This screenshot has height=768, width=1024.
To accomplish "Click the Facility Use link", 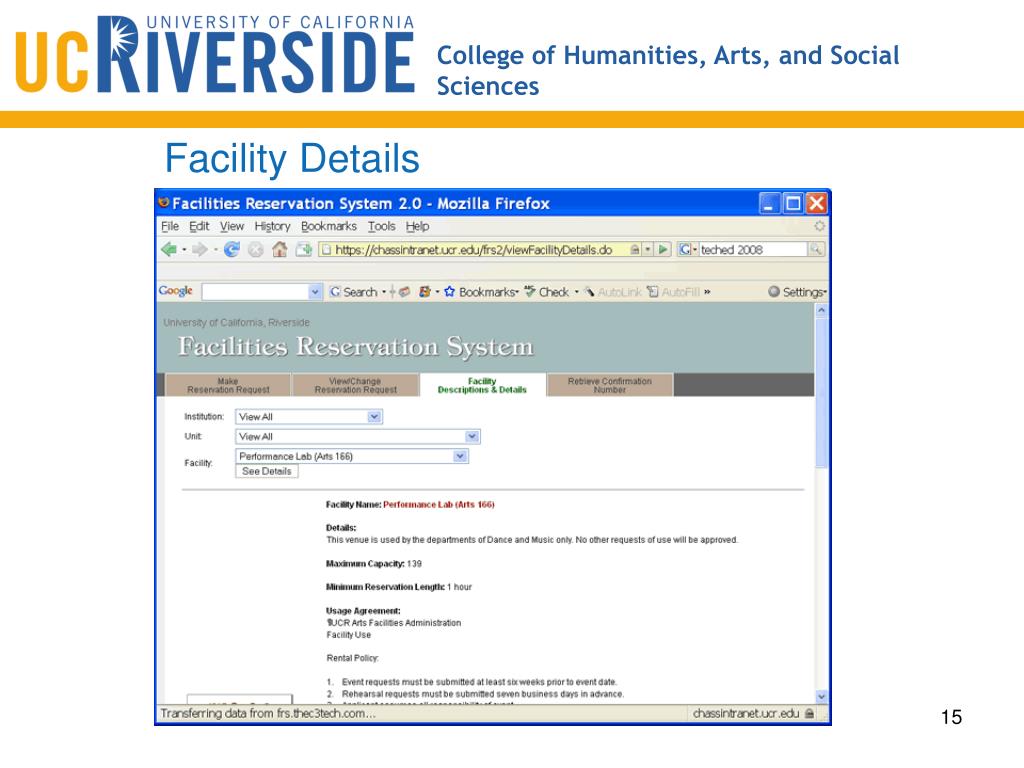I will pyautogui.click(x=349, y=635).
